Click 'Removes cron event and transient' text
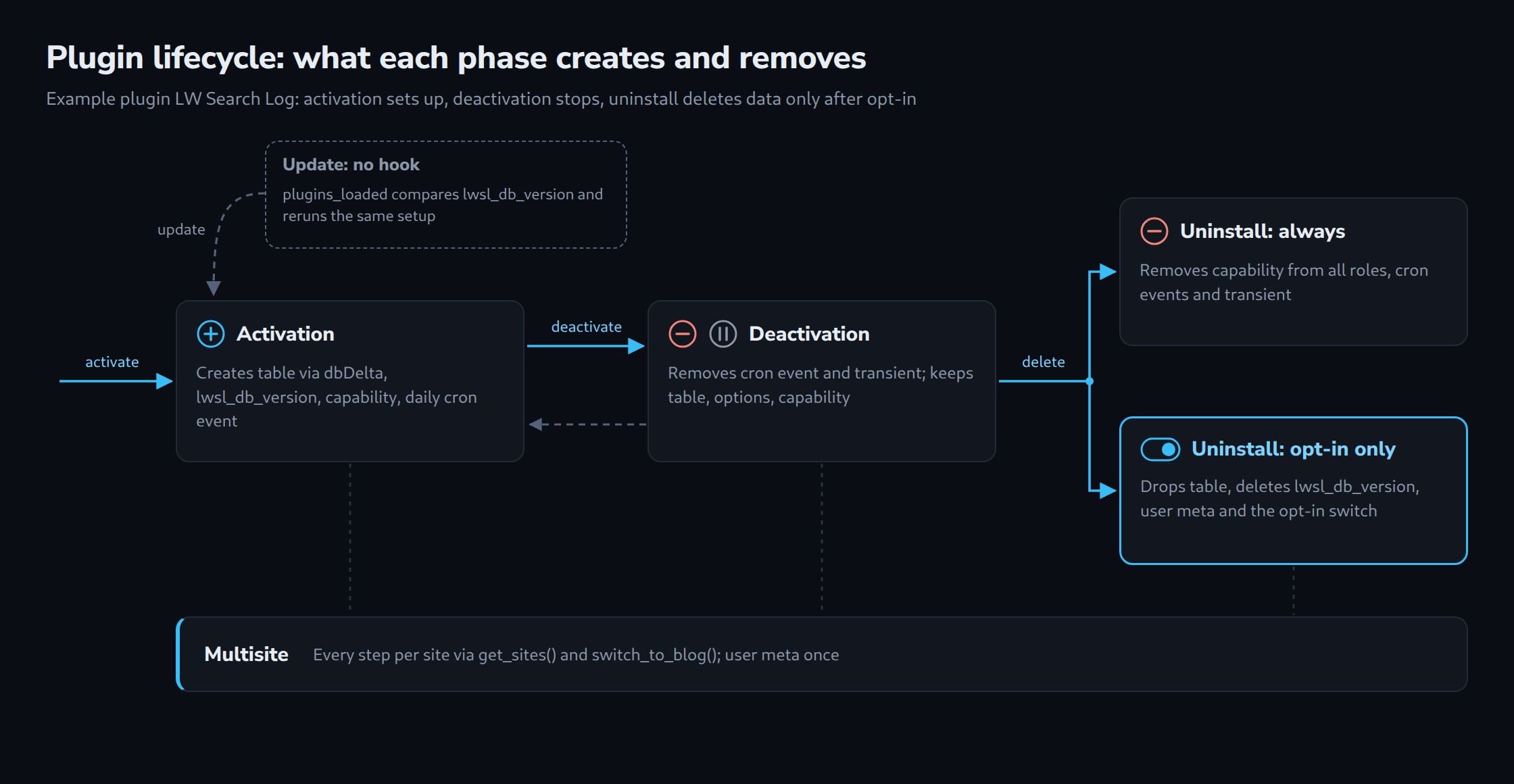1514x784 pixels. click(821, 385)
